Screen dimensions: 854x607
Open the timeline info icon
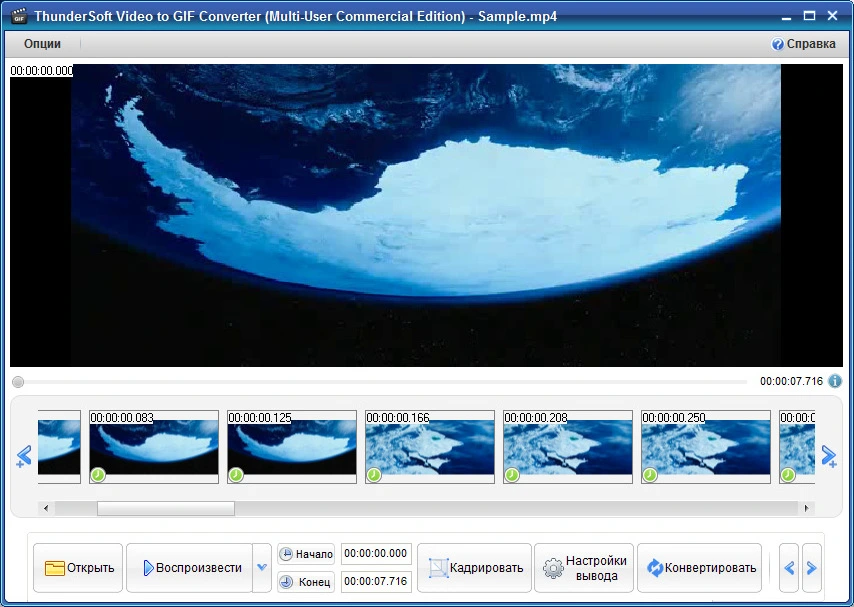point(835,381)
